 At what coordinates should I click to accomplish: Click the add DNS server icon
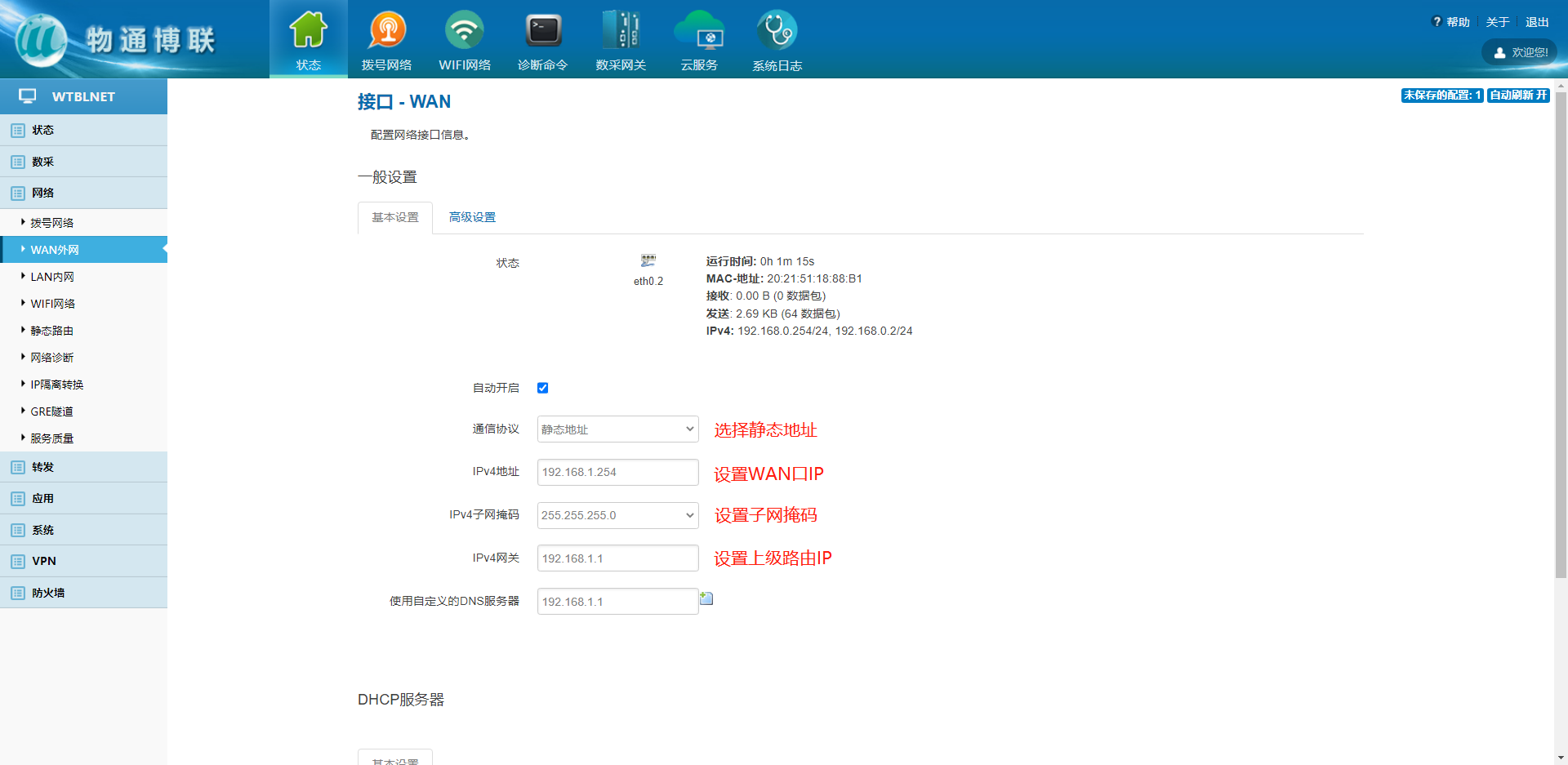pos(707,599)
